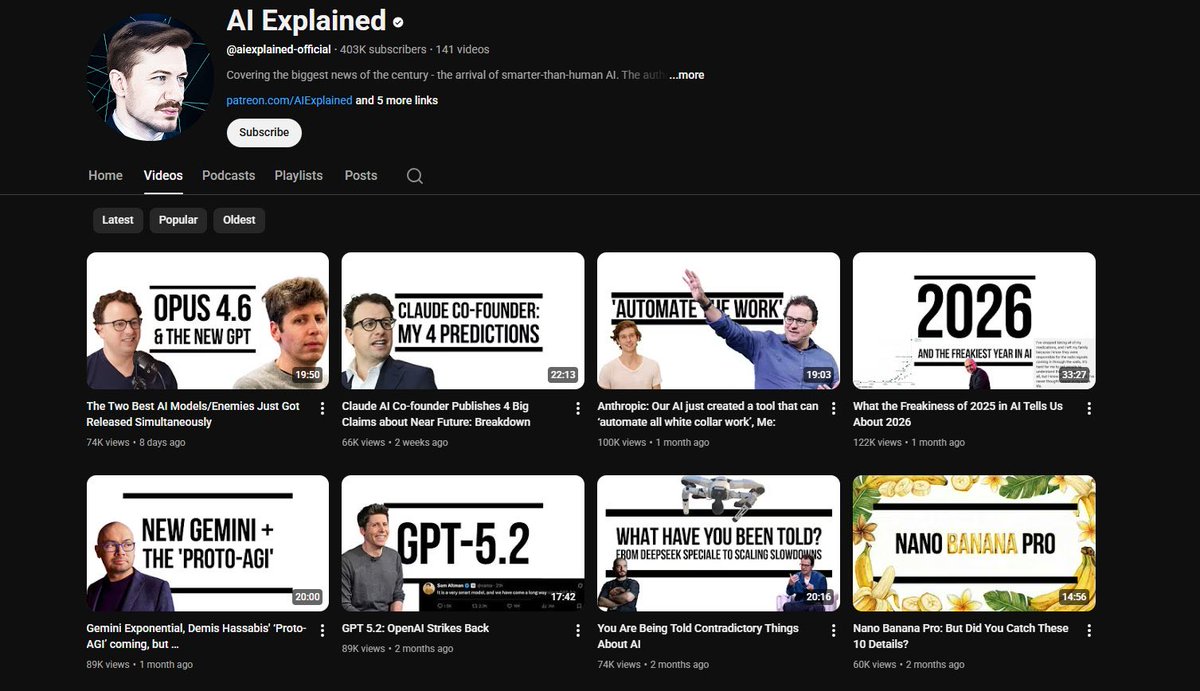This screenshot has width=1200, height=691.
Task: Click the '122K views • 1 month ago' text
Action: pos(909,442)
